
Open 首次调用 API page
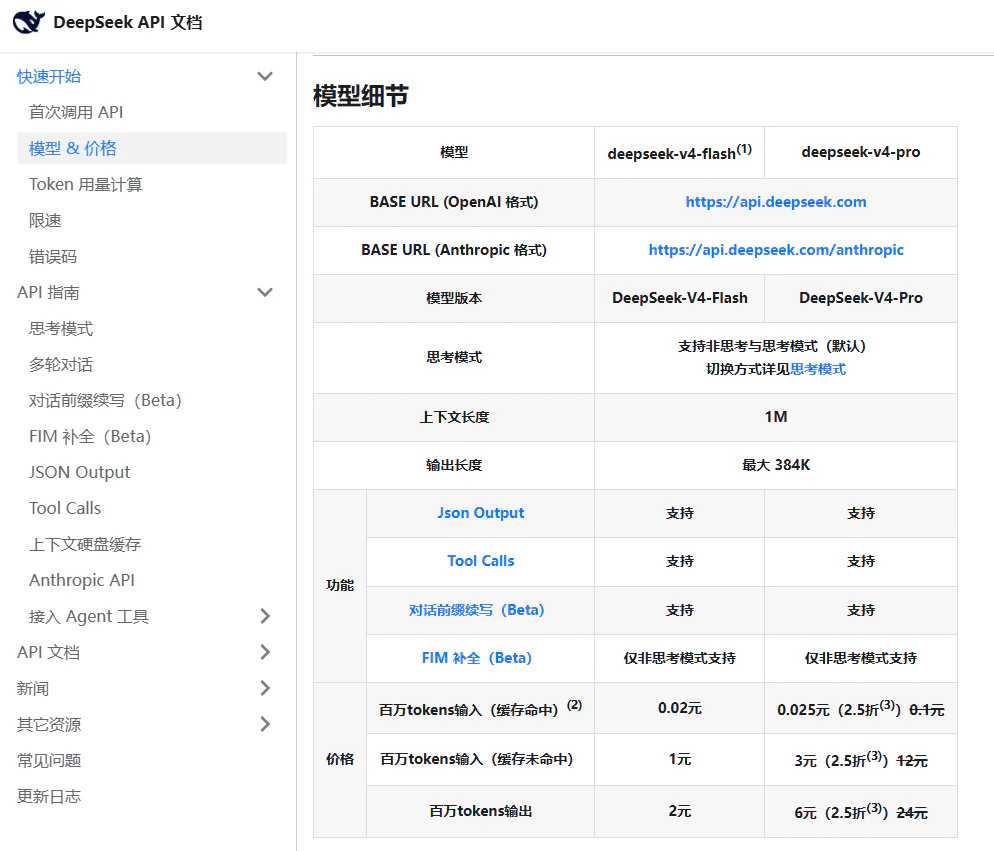pos(76,112)
